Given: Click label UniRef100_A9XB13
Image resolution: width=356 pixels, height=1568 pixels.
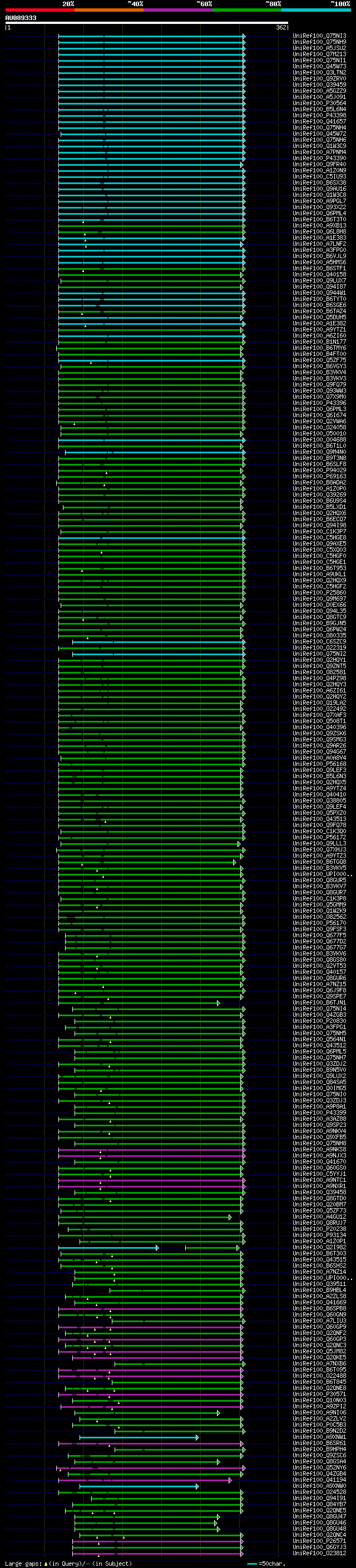Looking at the screenshot, I should pyautogui.click(x=319, y=225).
